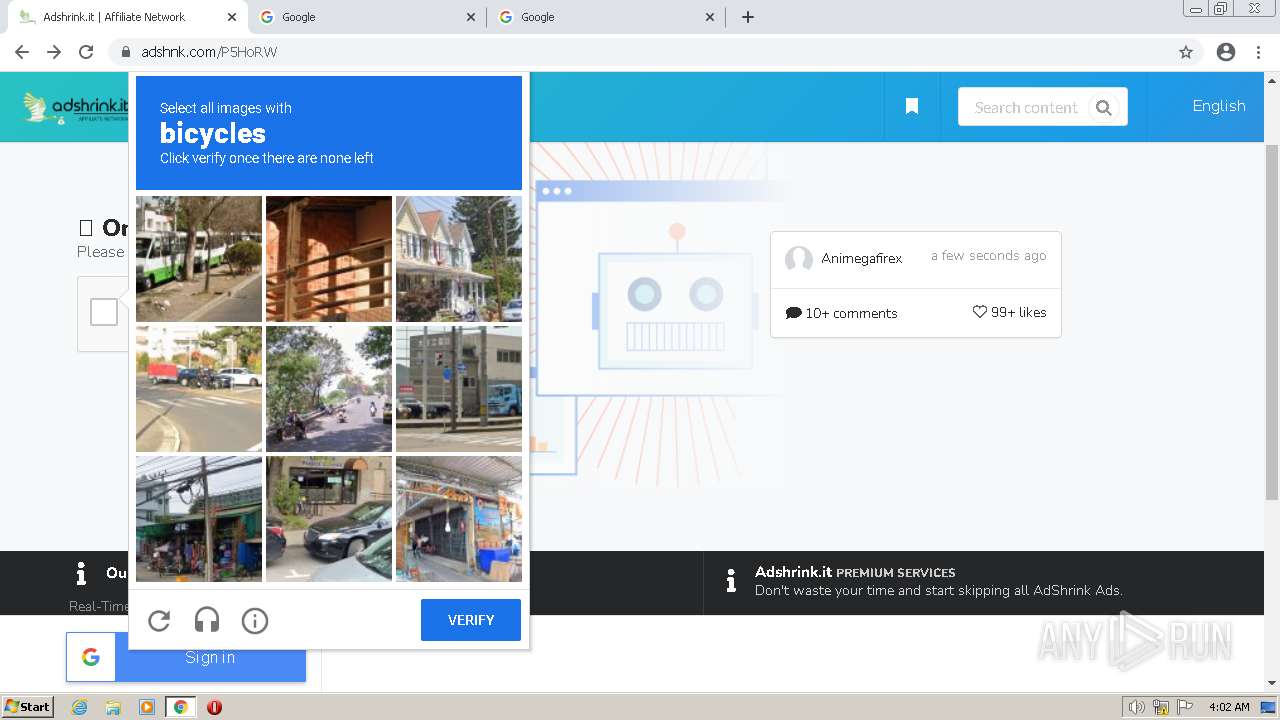
Task: View the 10+ comments
Action: click(x=842, y=313)
